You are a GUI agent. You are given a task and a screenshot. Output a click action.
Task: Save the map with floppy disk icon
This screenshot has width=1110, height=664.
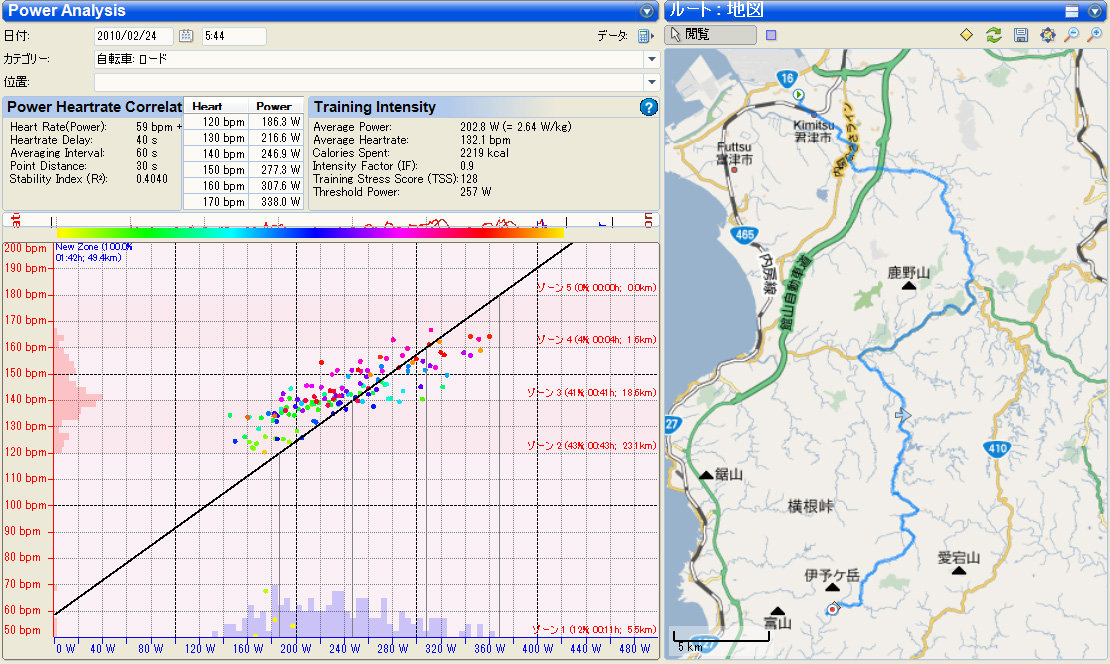click(x=1020, y=35)
